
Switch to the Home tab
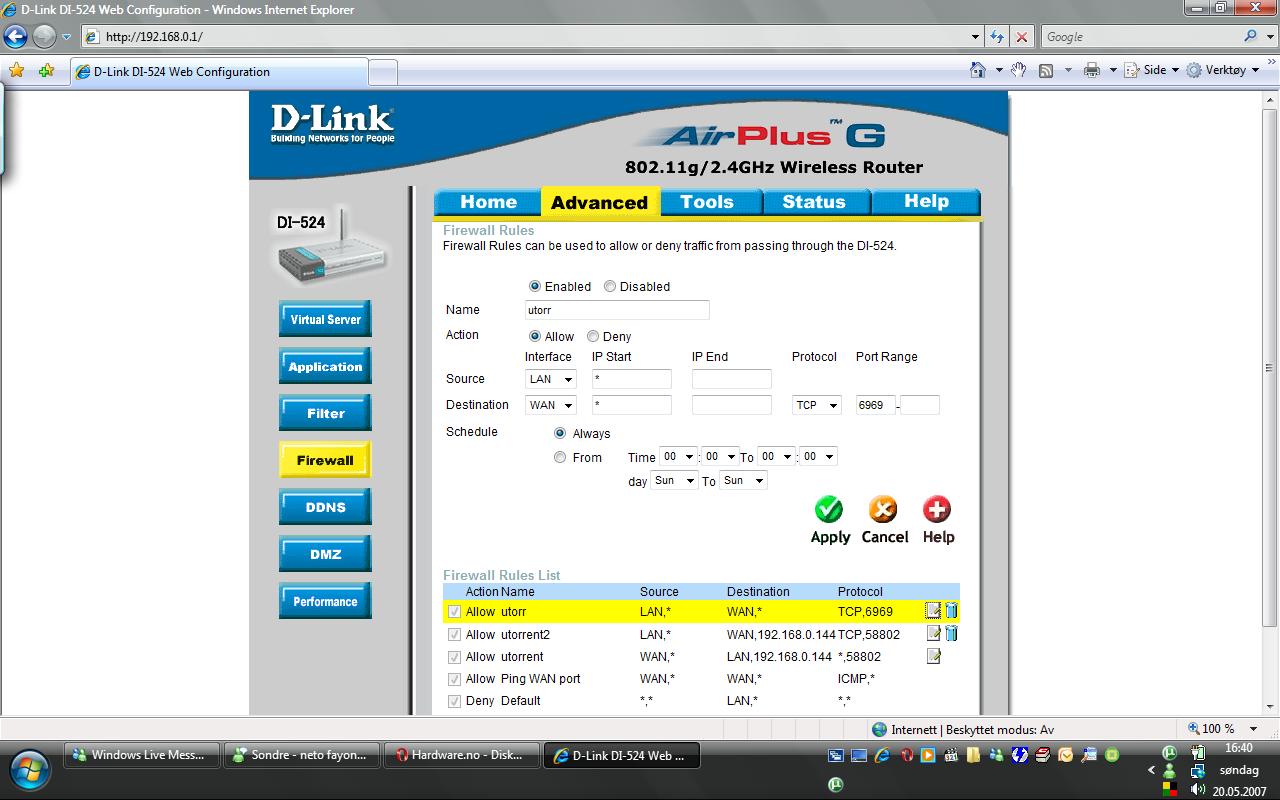(488, 202)
